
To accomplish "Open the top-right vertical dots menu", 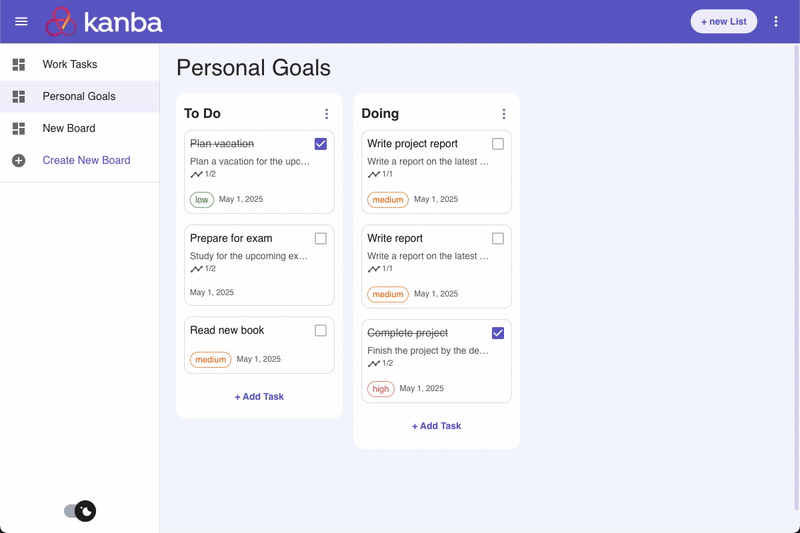I will click(x=776, y=21).
